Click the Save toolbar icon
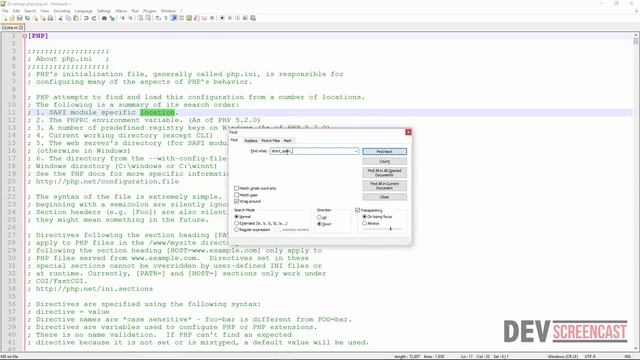Image resolution: width=640 pixels, height=360 pixels. (x=19, y=18)
